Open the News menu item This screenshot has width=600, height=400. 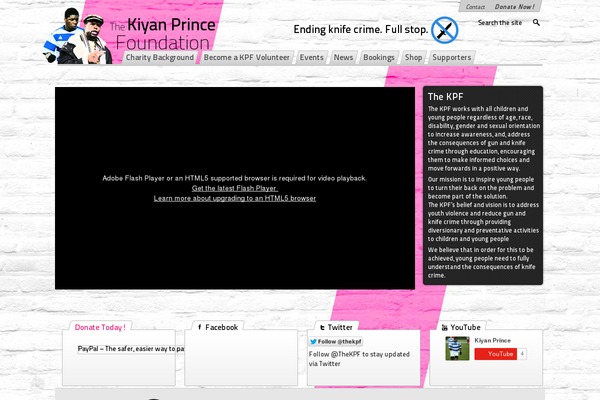pyautogui.click(x=343, y=57)
